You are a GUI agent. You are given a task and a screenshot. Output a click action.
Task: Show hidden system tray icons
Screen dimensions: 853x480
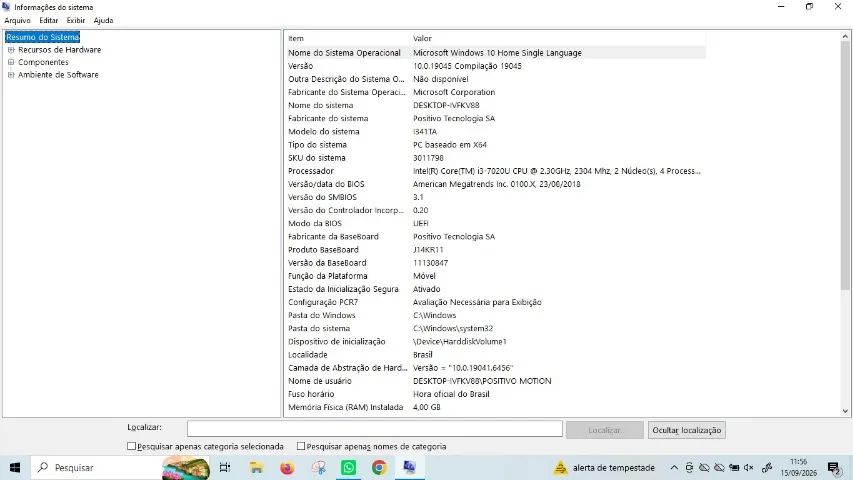(x=674, y=467)
